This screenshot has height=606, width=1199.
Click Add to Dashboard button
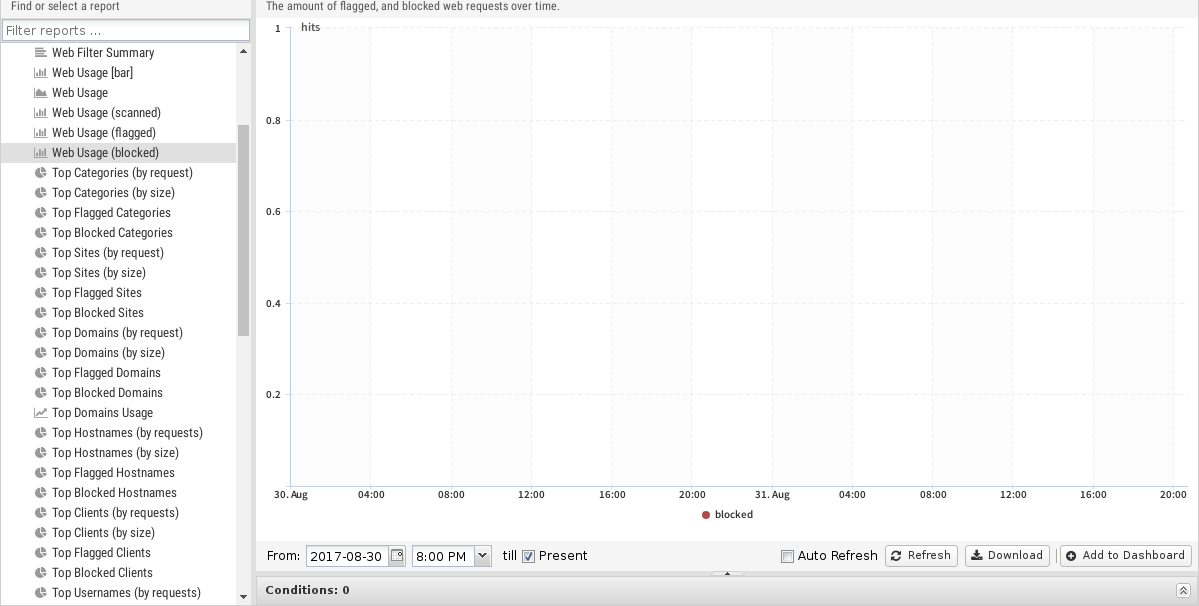pyautogui.click(x=1126, y=556)
